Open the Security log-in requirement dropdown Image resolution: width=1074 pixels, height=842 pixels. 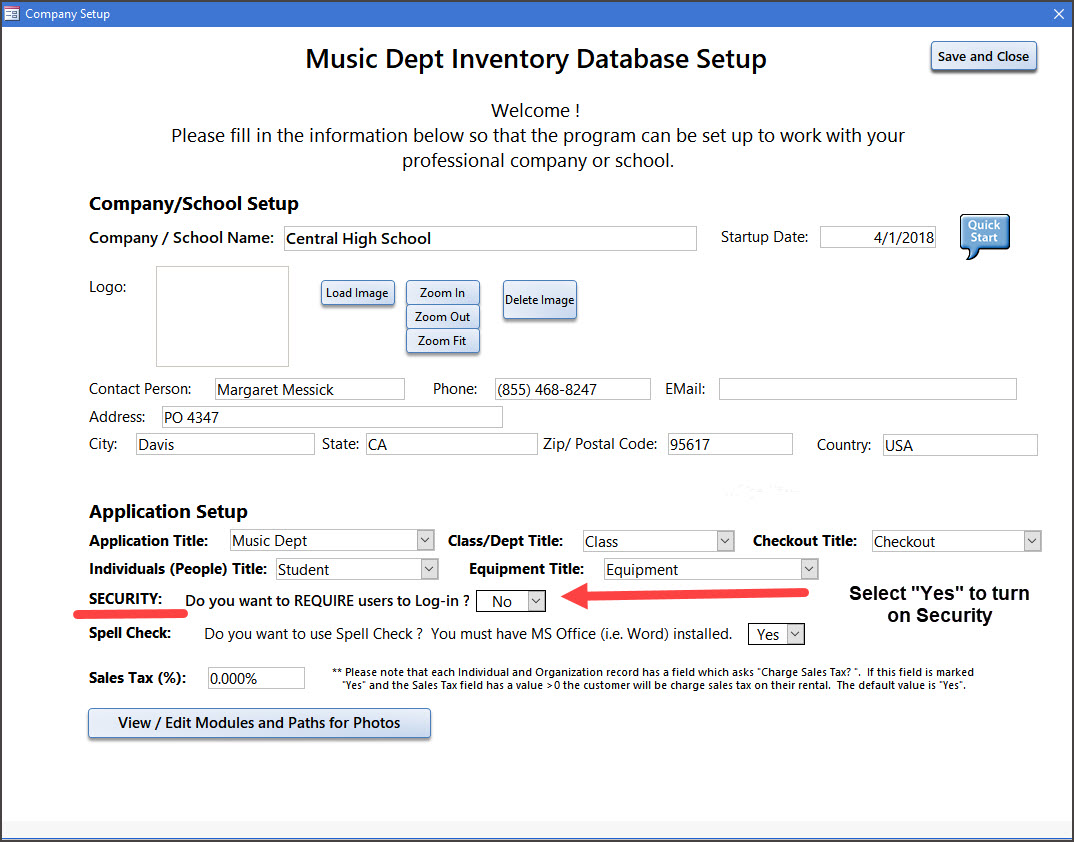pos(536,601)
